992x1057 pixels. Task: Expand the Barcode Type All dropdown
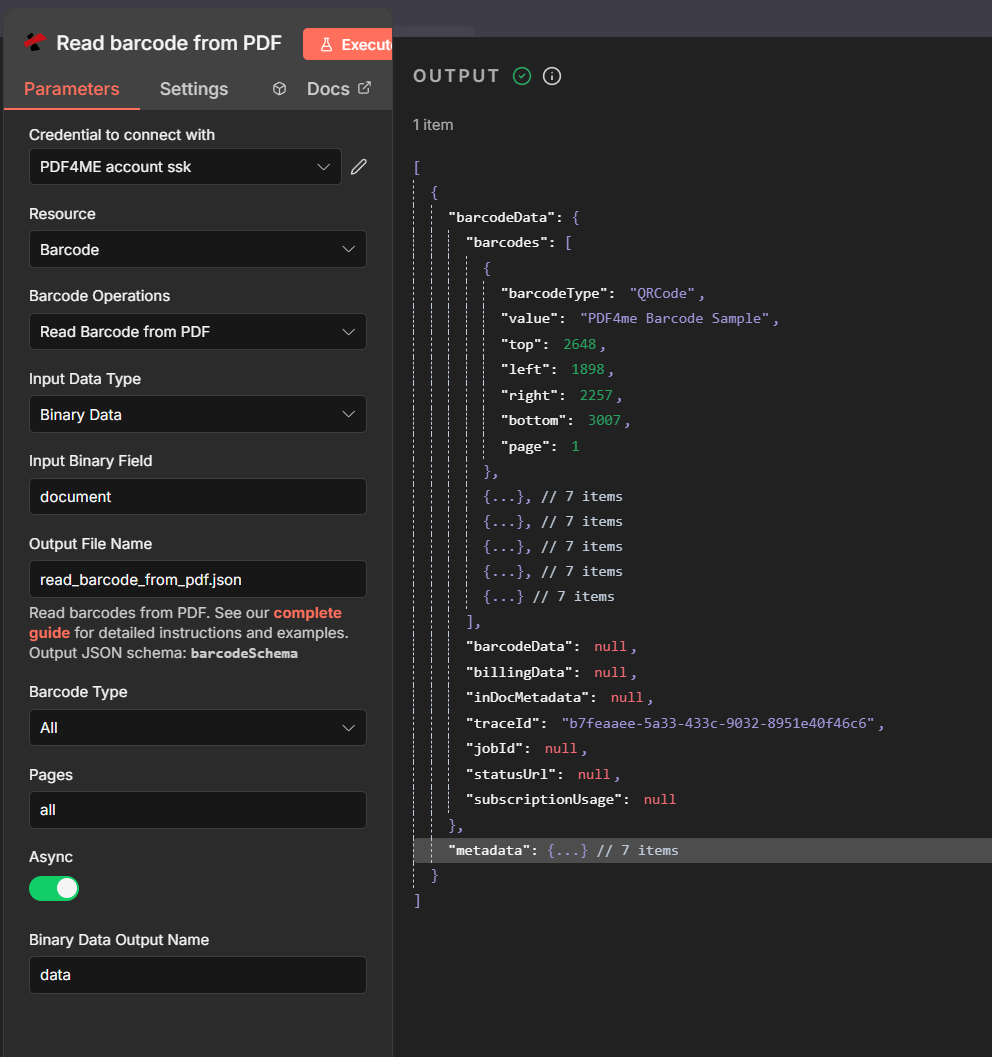click(x=197, y=728)
